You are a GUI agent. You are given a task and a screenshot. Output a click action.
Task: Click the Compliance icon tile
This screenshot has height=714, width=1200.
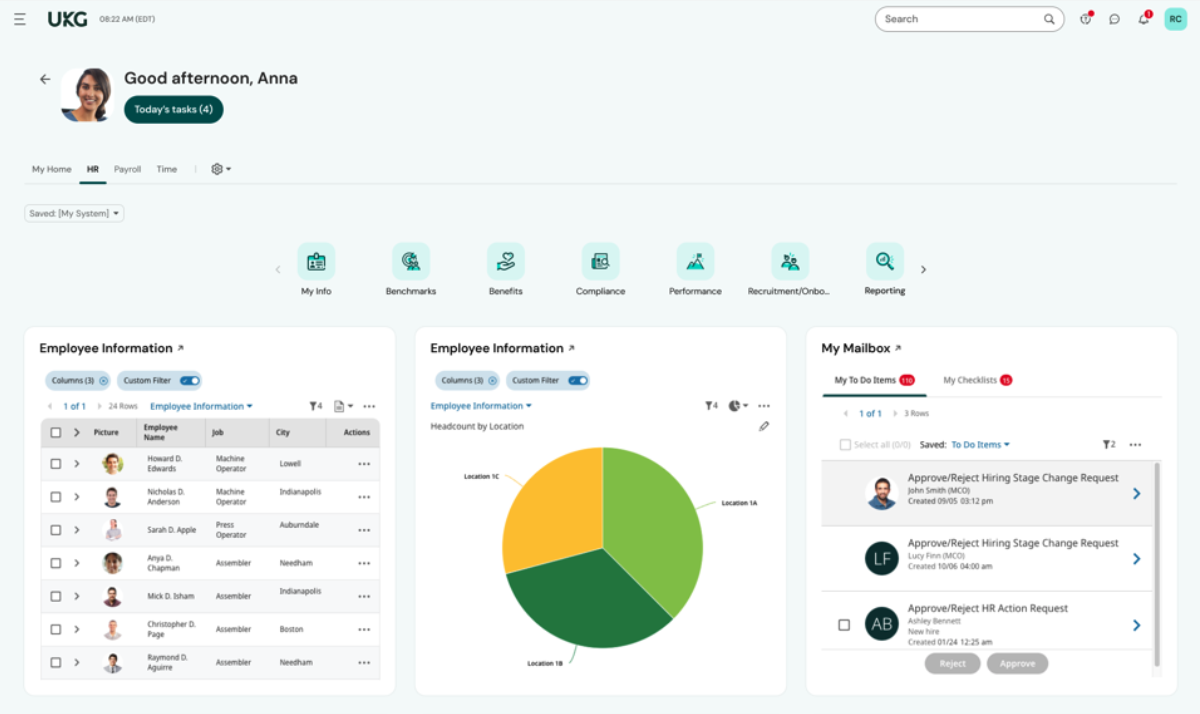point(600,262)
